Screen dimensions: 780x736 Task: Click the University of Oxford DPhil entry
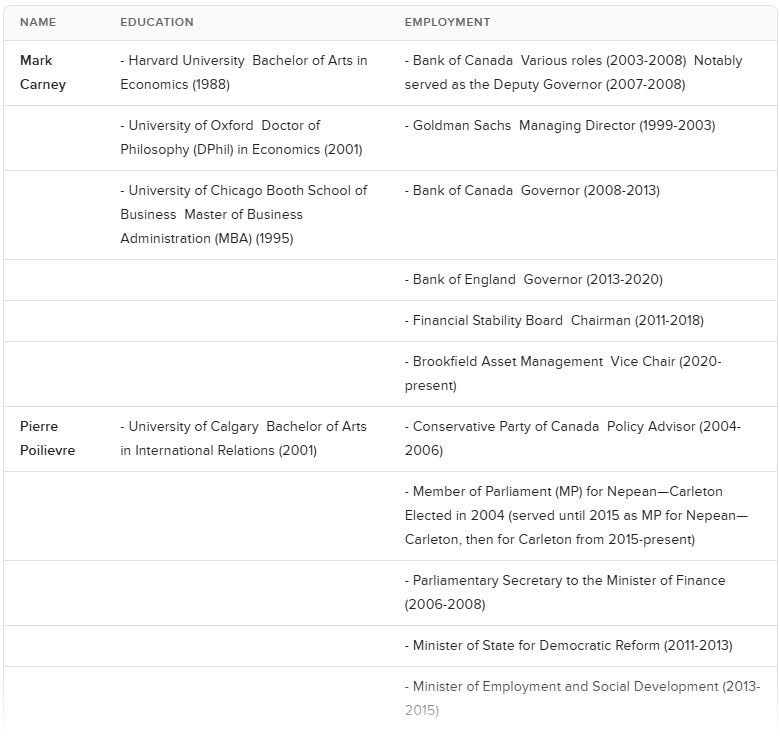(241, 138)
